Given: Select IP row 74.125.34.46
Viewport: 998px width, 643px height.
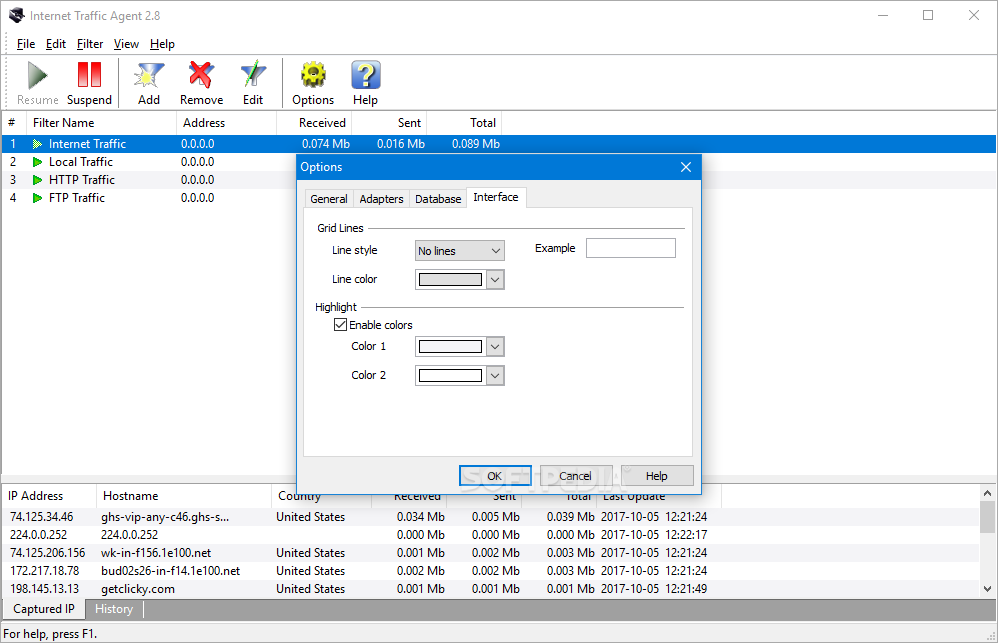Looking at the screenshot, I should click(x=490, y=517).
